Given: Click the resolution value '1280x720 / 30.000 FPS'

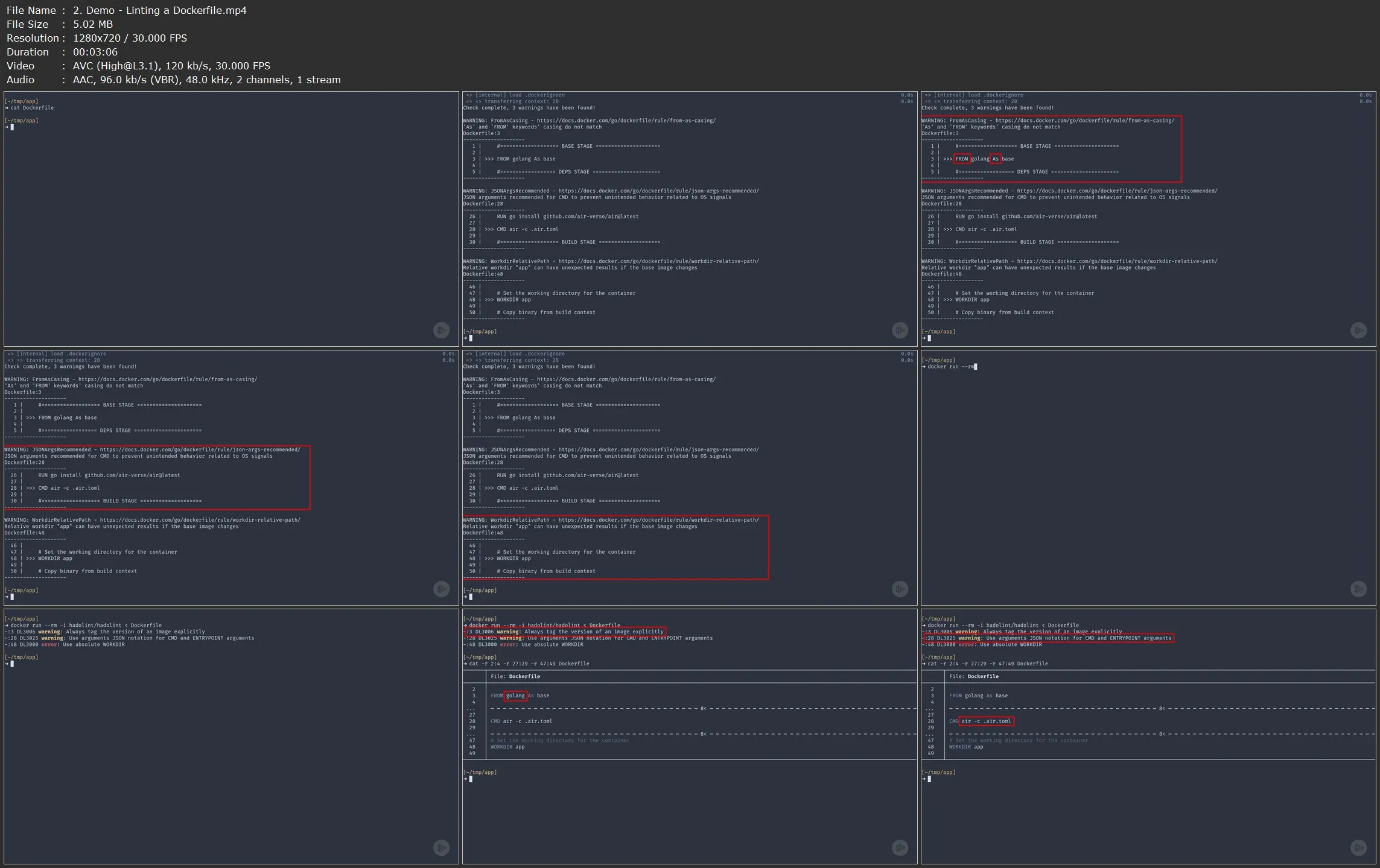Looking at the screenshot, I should click(x=130, y=38).
